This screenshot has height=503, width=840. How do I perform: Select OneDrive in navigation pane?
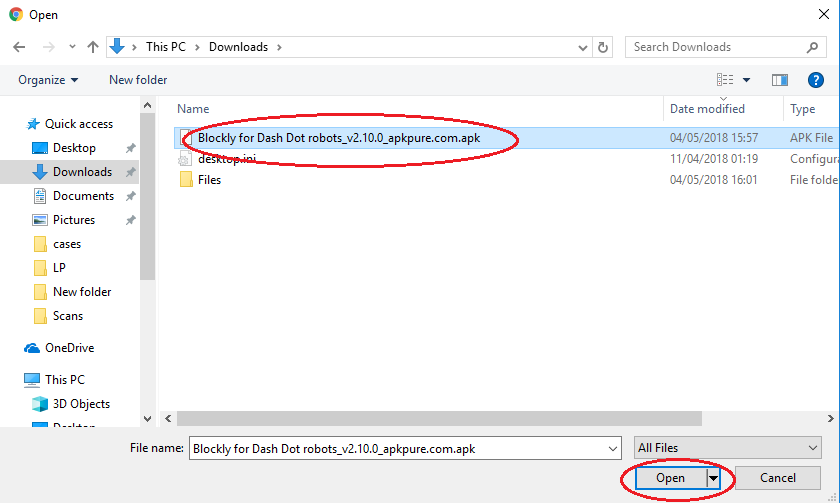(x=69, y=348)
